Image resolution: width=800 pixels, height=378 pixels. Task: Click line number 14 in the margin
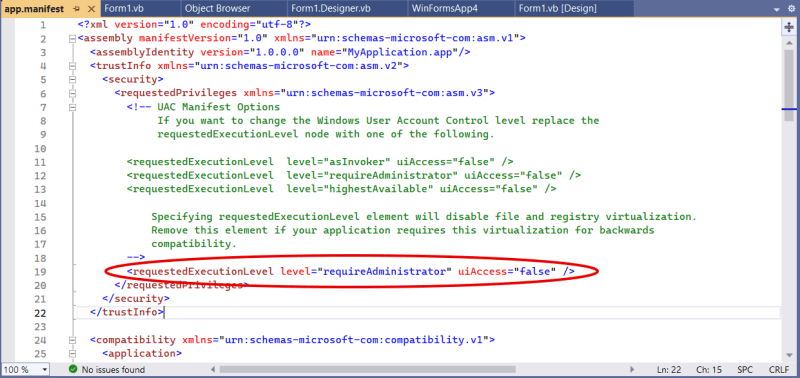(x=40, y=204)
